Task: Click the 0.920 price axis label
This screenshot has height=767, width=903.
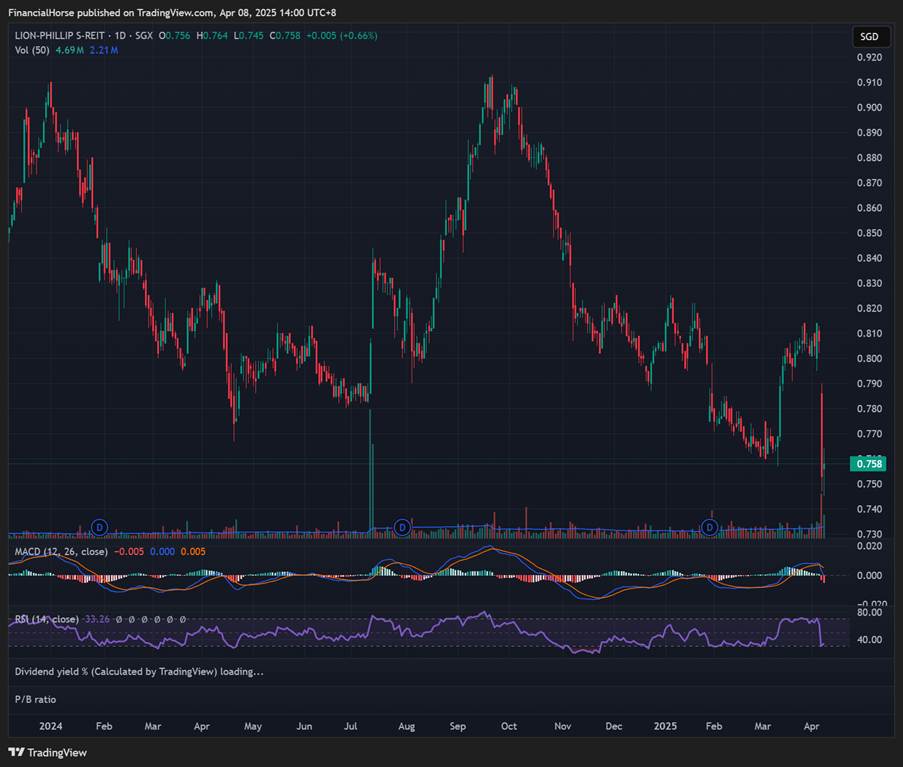Action: tap(869, 57)
